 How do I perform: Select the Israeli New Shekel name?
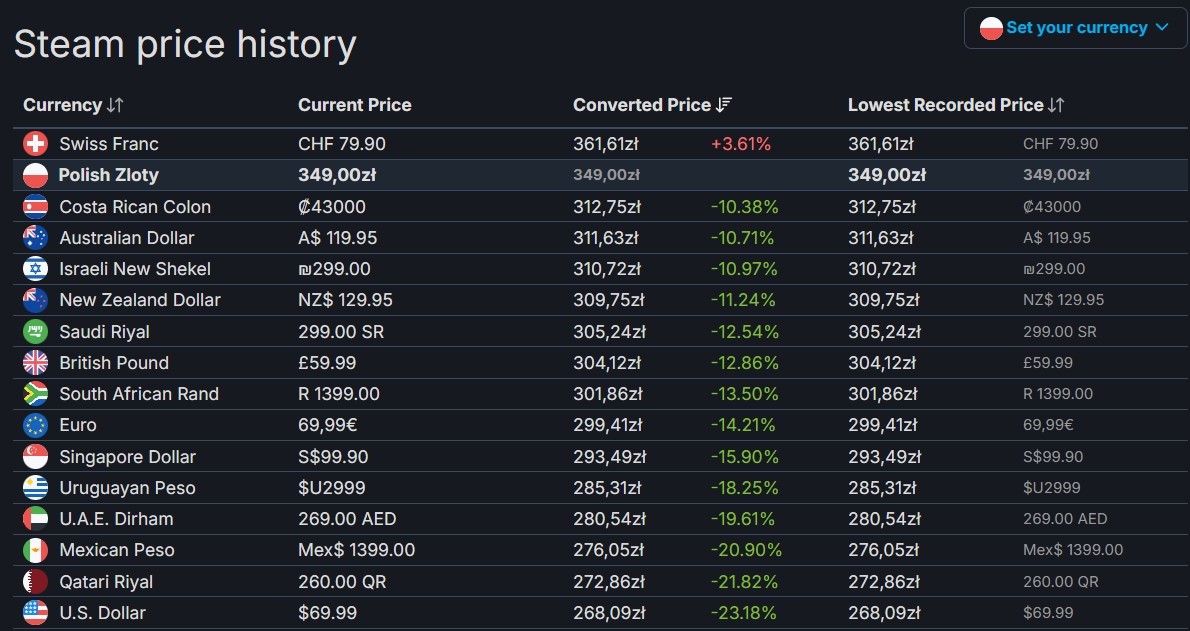click(x=135, y=269)
